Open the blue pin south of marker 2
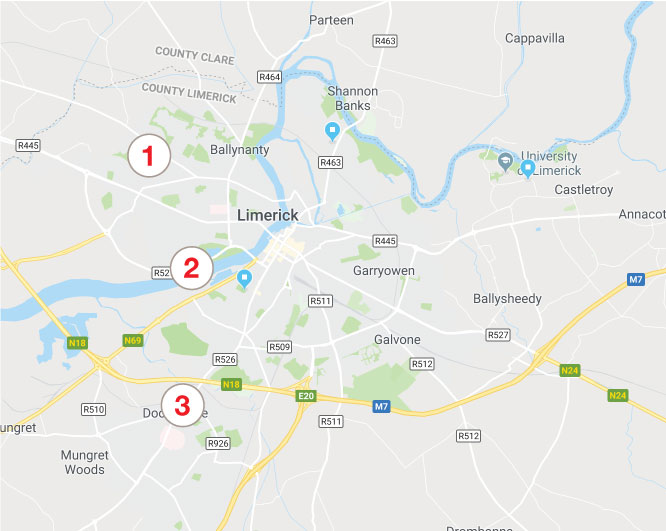 [244, 279]
